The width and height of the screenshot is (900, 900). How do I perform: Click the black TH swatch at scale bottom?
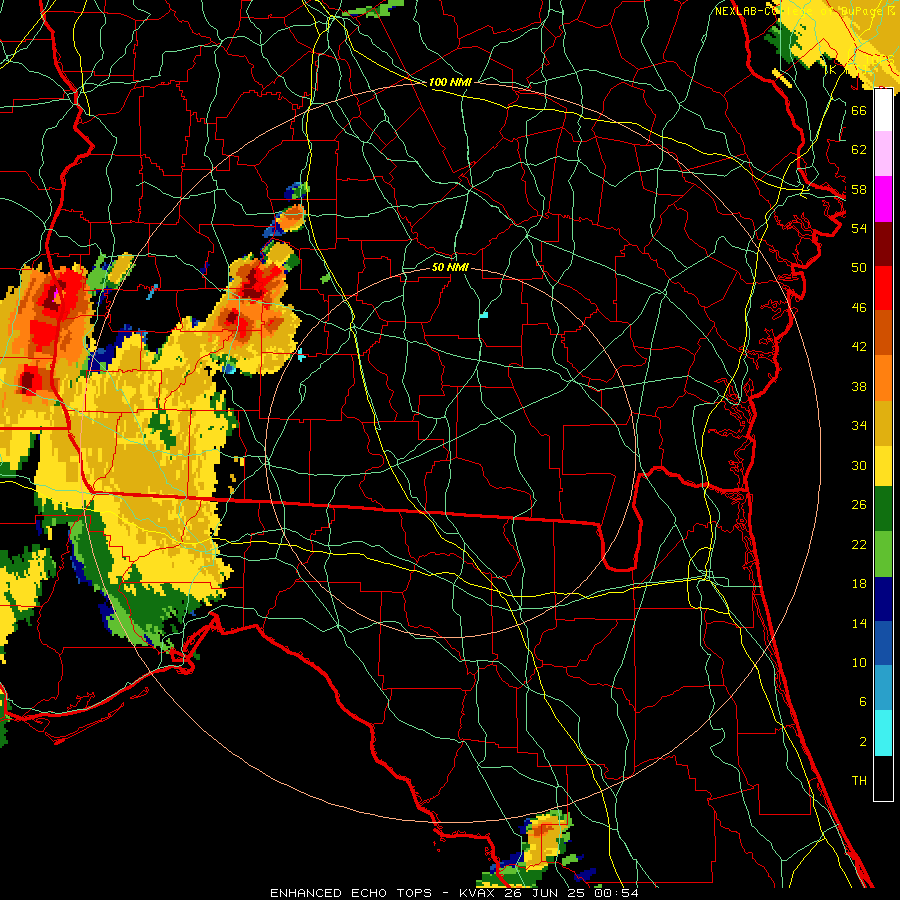[883, 778]
